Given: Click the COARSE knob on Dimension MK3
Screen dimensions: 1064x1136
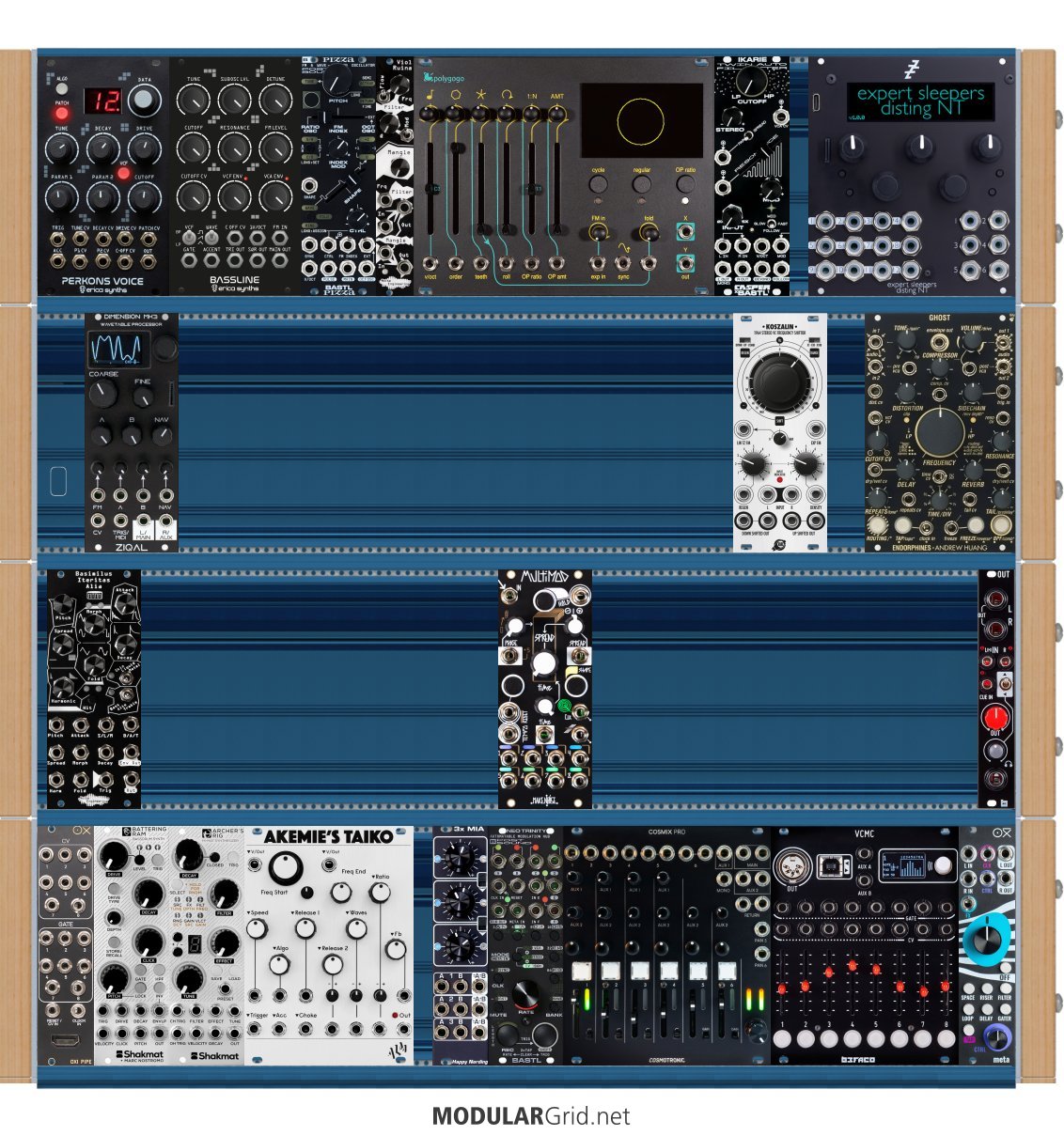Looking at the screenshot, I should point(103,394).
